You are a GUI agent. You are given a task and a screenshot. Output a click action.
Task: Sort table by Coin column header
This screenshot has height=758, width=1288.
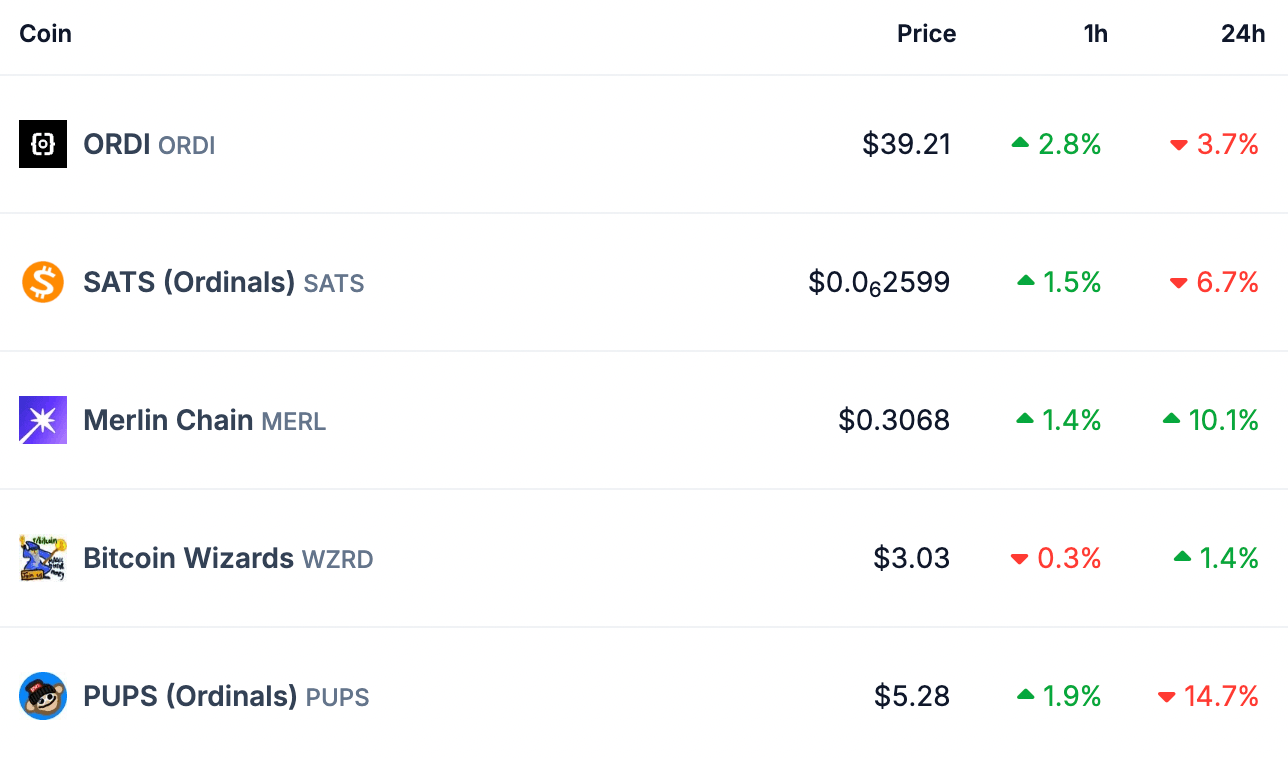pyautogui.click(x=46, y=34)
